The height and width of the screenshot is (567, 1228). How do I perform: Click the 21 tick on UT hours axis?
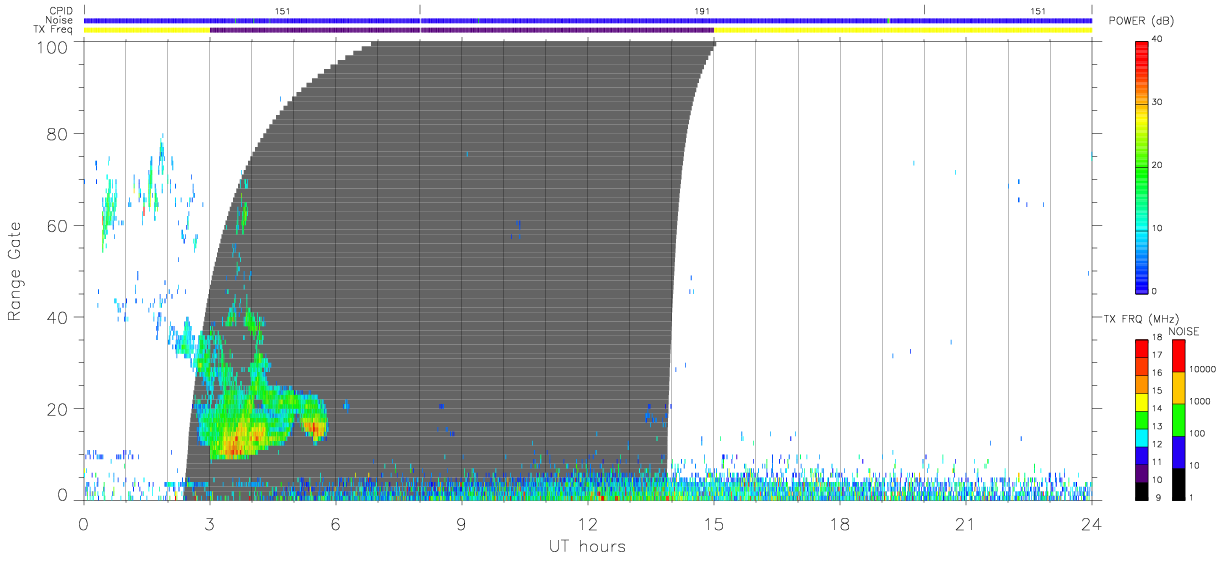pos(966,524)
